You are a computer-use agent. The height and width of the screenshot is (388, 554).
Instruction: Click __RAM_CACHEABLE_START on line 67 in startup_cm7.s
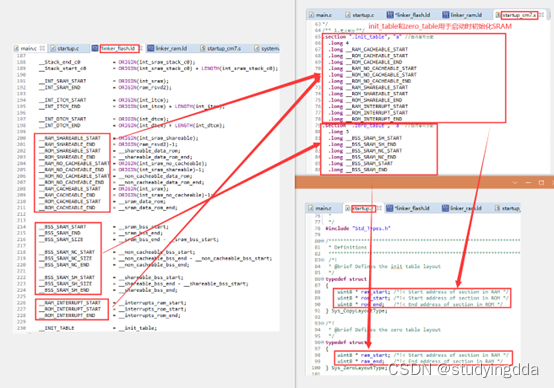tap(377, 49)
